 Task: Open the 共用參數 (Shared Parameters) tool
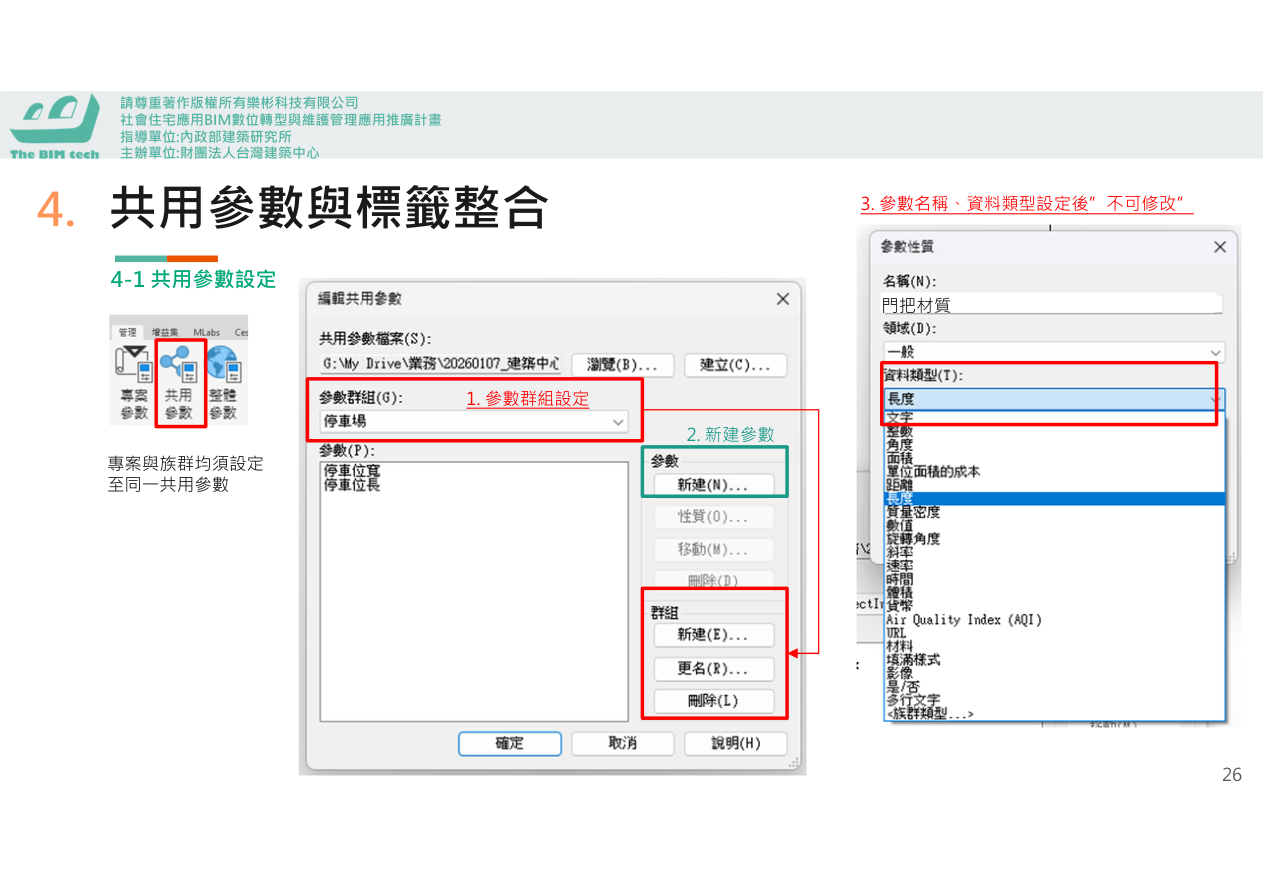(179, 383)
